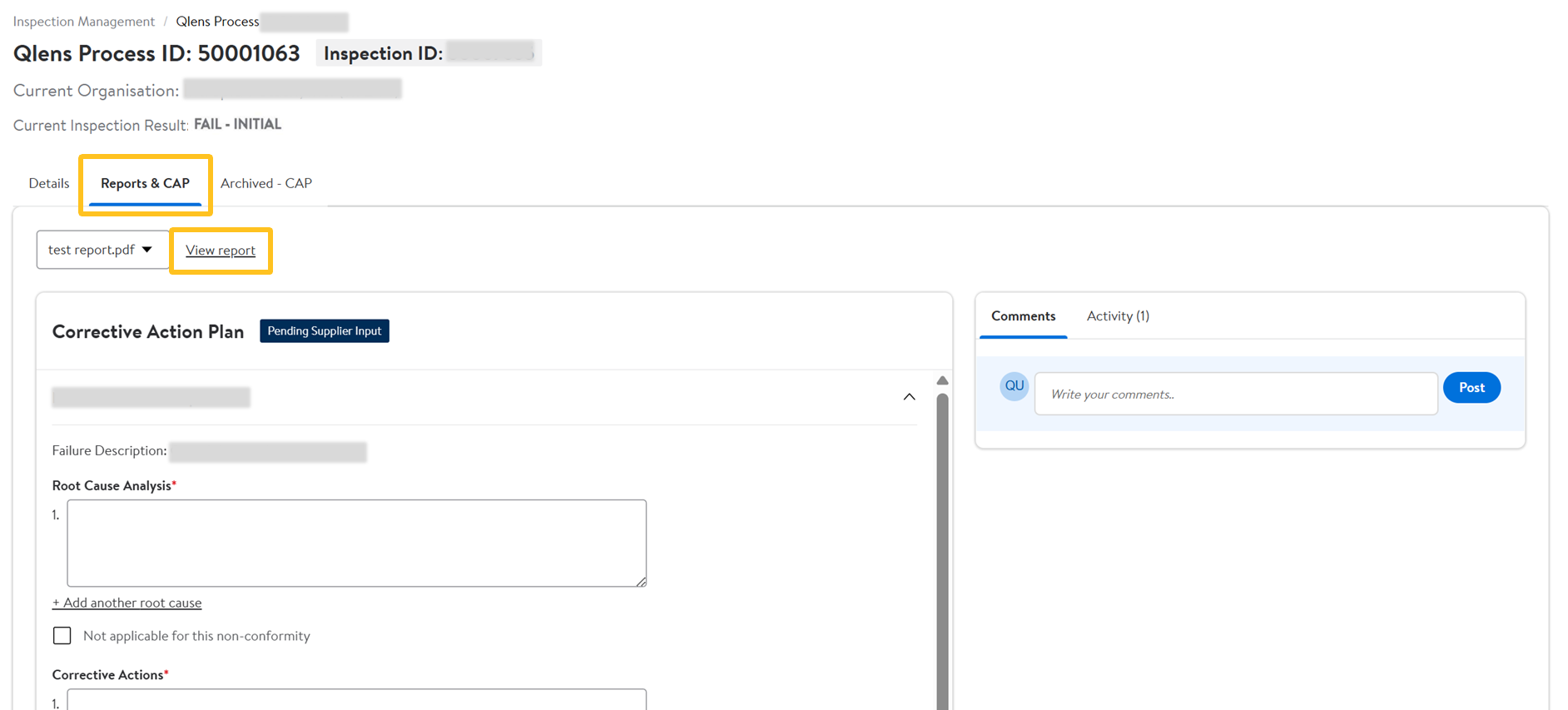This screenshot has width=1568, height=710.
Task: Post the comment
Action: pos(1471,388)
